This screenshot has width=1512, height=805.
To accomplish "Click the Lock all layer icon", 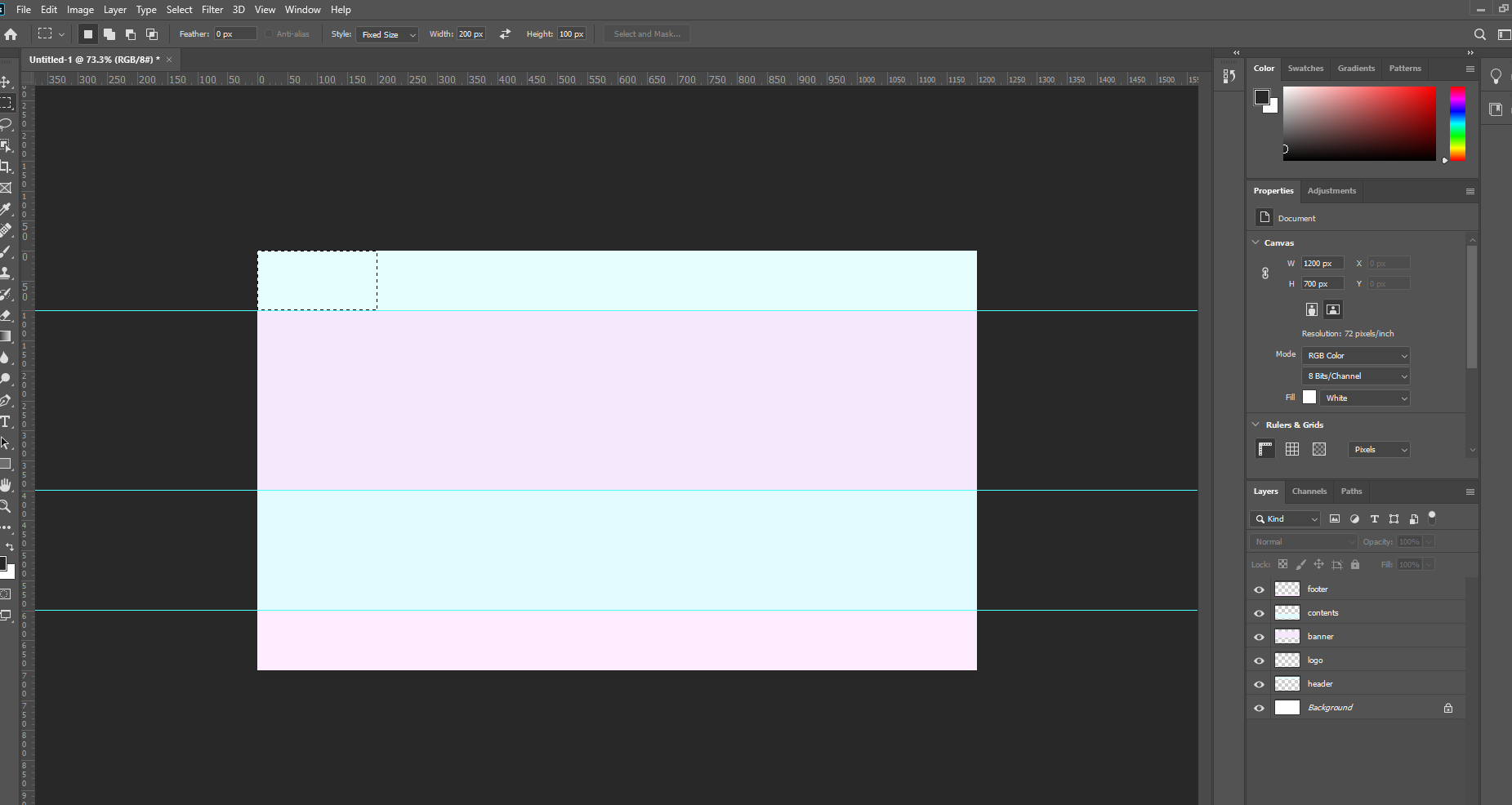I will [x=1355, y=564].
